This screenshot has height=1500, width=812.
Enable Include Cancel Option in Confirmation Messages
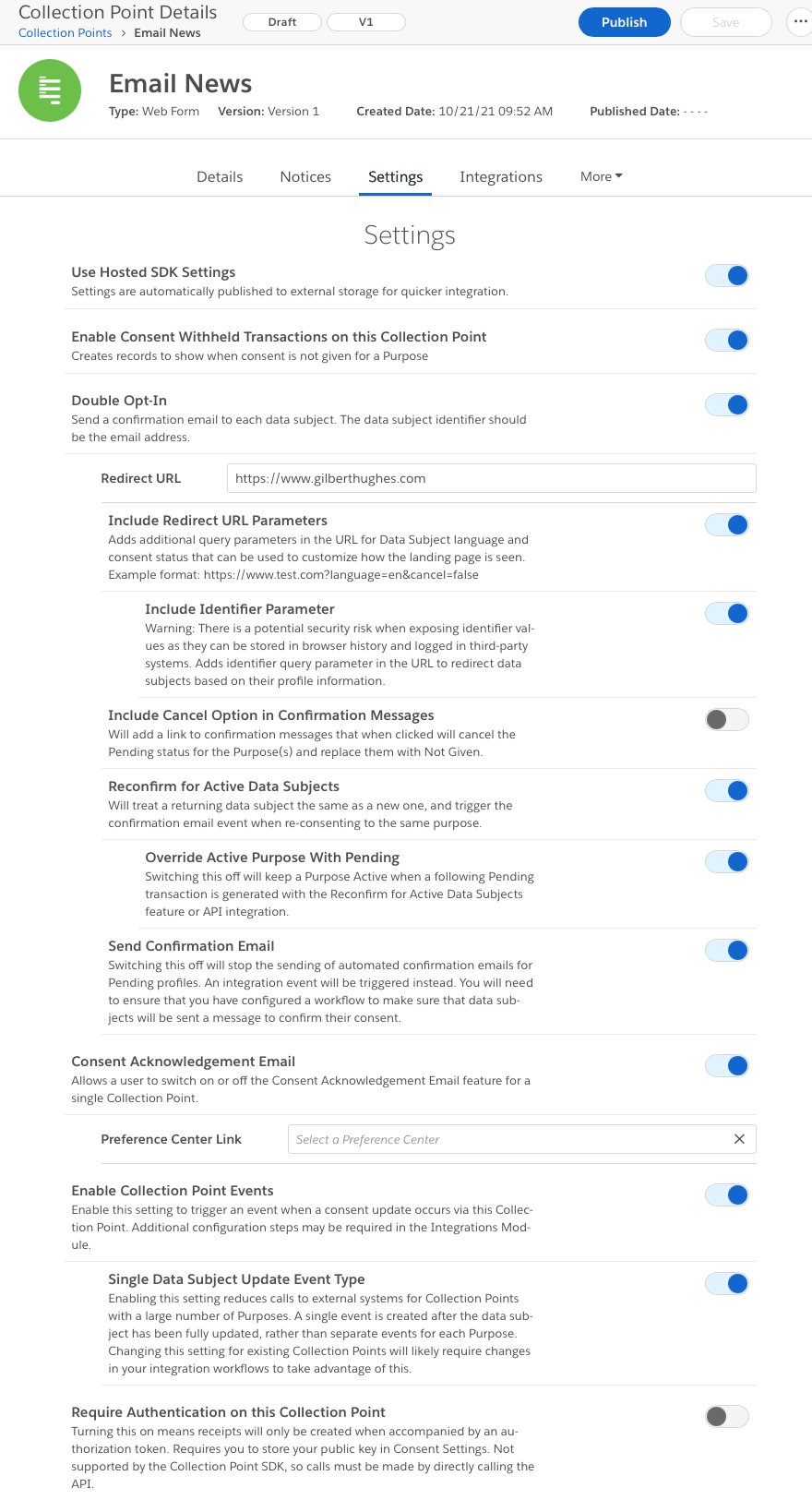coord(727,719)
